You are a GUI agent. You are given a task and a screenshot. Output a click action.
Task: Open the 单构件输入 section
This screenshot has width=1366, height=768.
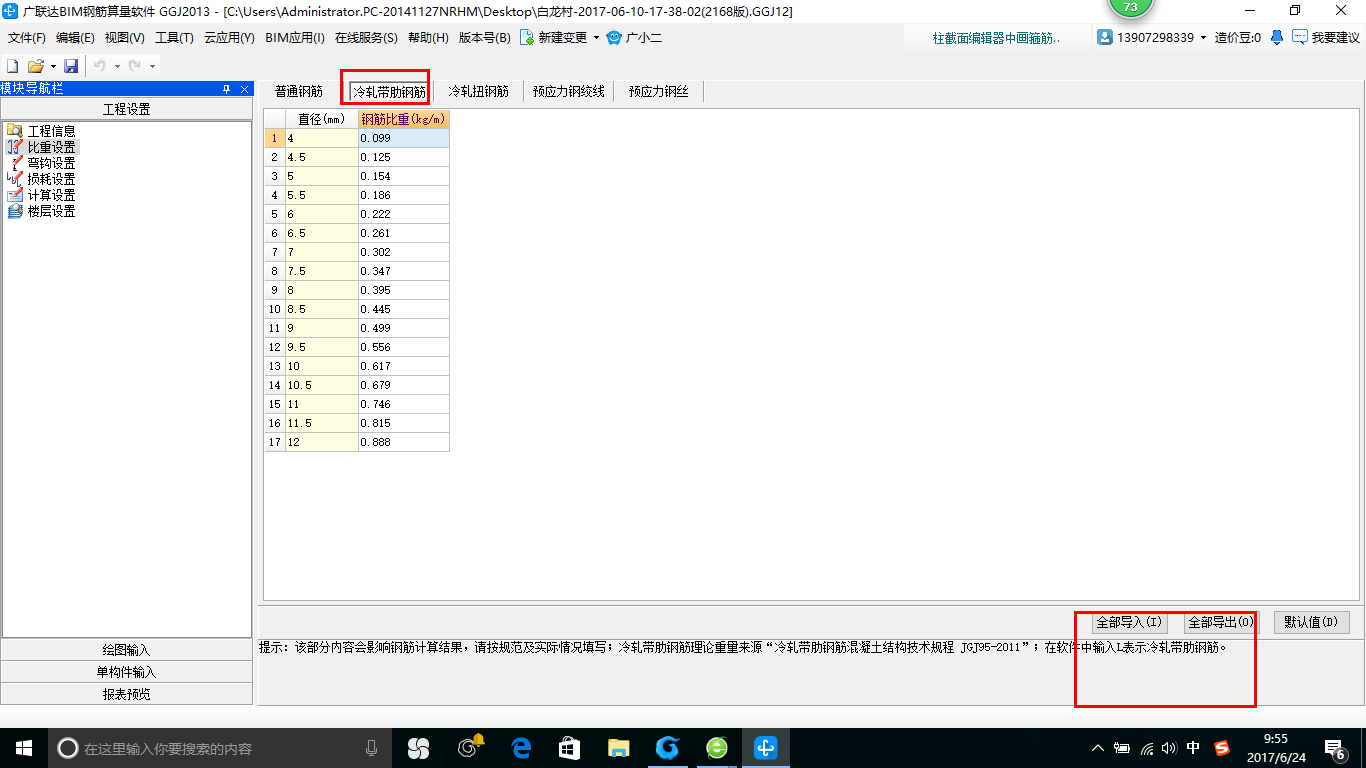click(x=126, y=672)
